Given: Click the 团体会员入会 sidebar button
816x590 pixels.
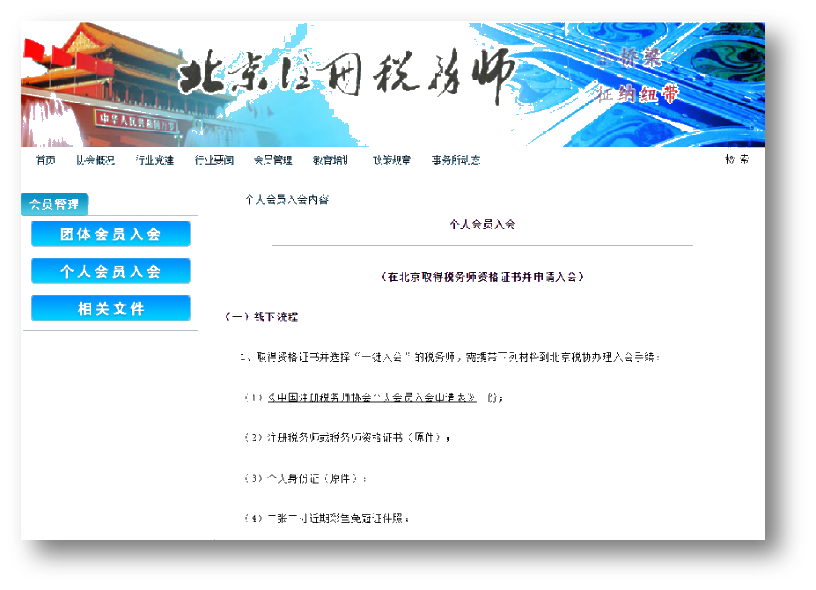Looking at the screenshot, I should 110,233.
